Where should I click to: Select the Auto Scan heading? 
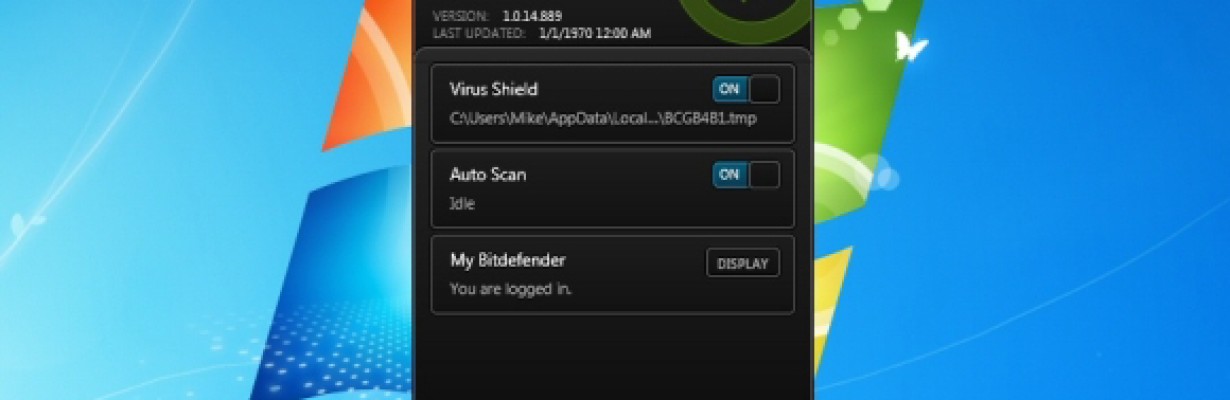click(x=488, y=174)
